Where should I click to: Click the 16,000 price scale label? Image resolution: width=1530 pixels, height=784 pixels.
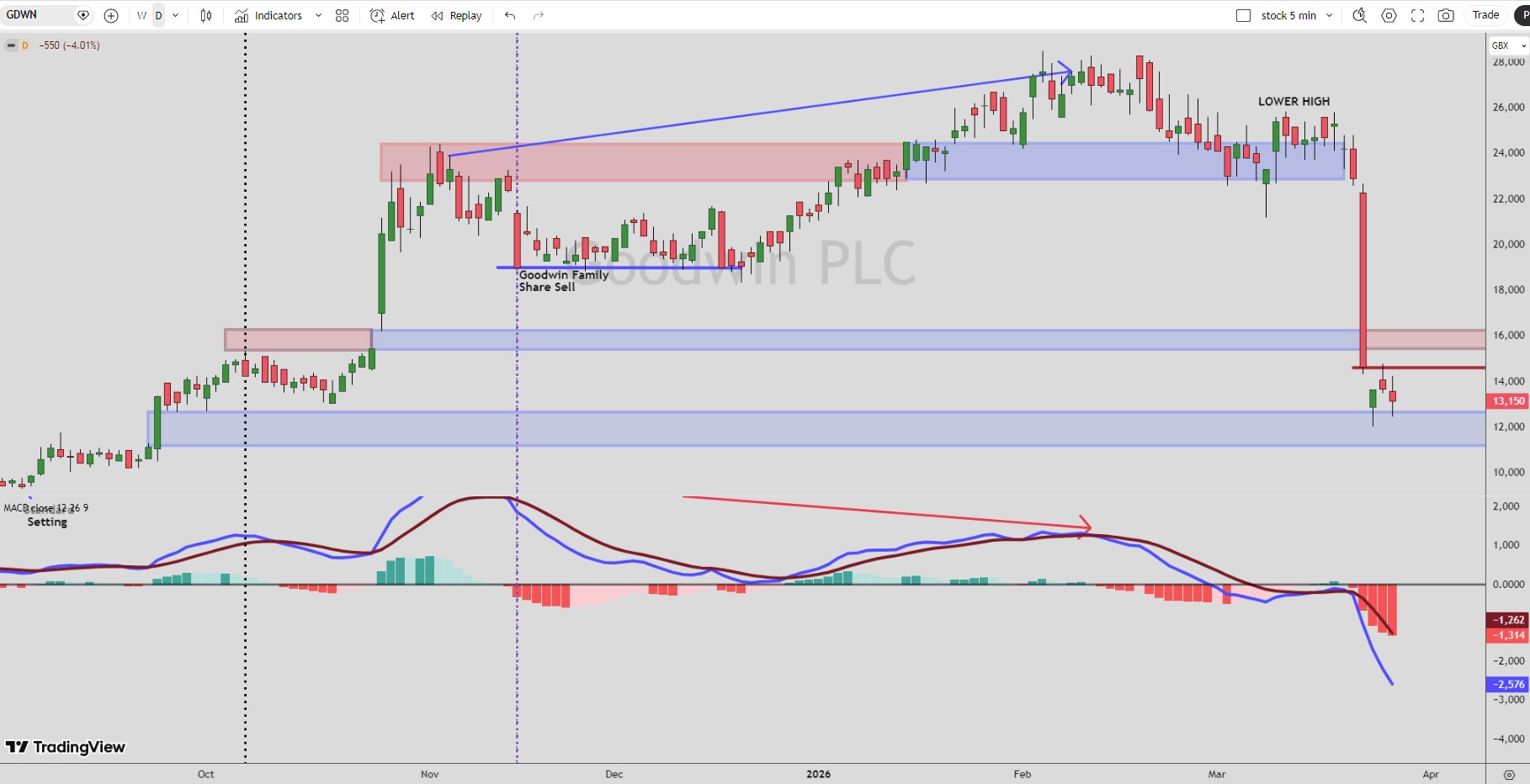[1508, 335]
